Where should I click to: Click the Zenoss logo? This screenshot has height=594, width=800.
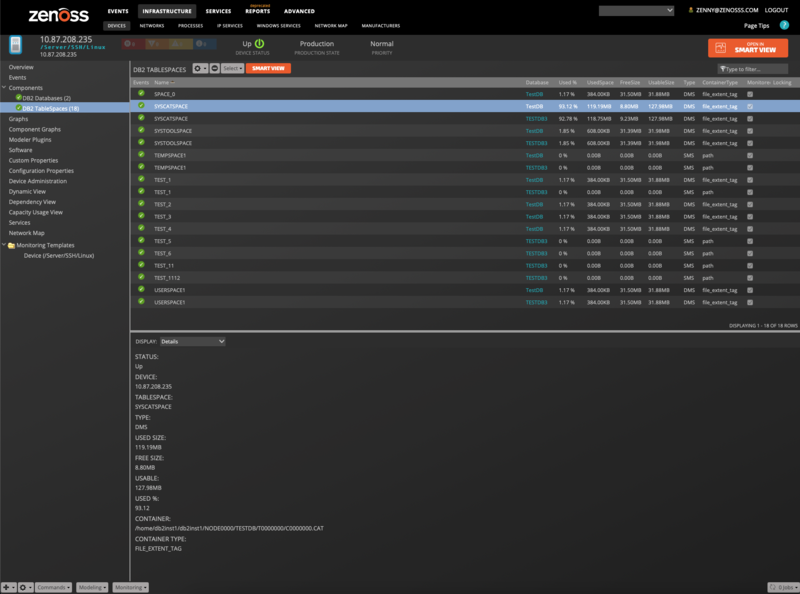pyautogui.click(x=58, y=15)
